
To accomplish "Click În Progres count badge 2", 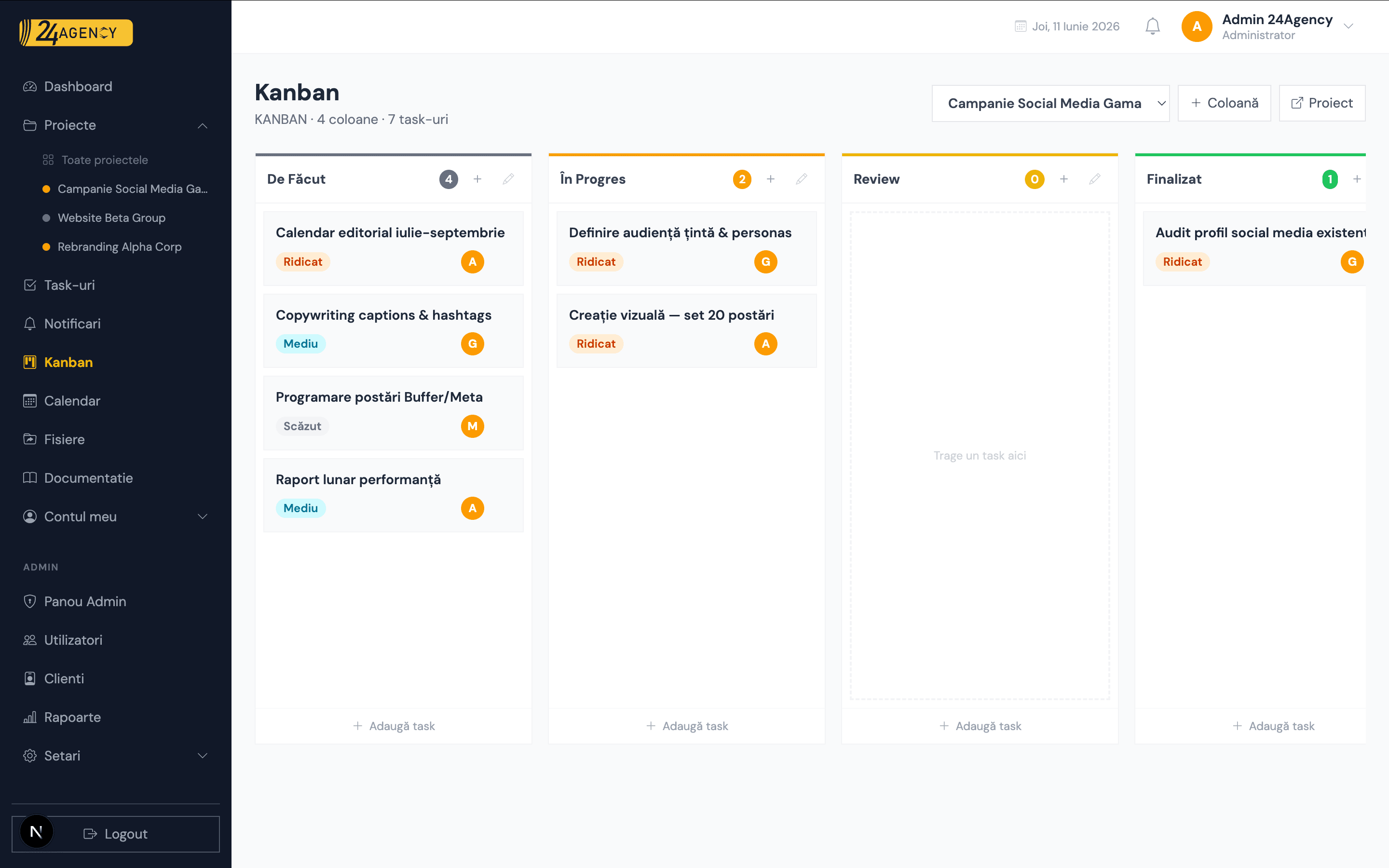I will click(x=742, y=179).
